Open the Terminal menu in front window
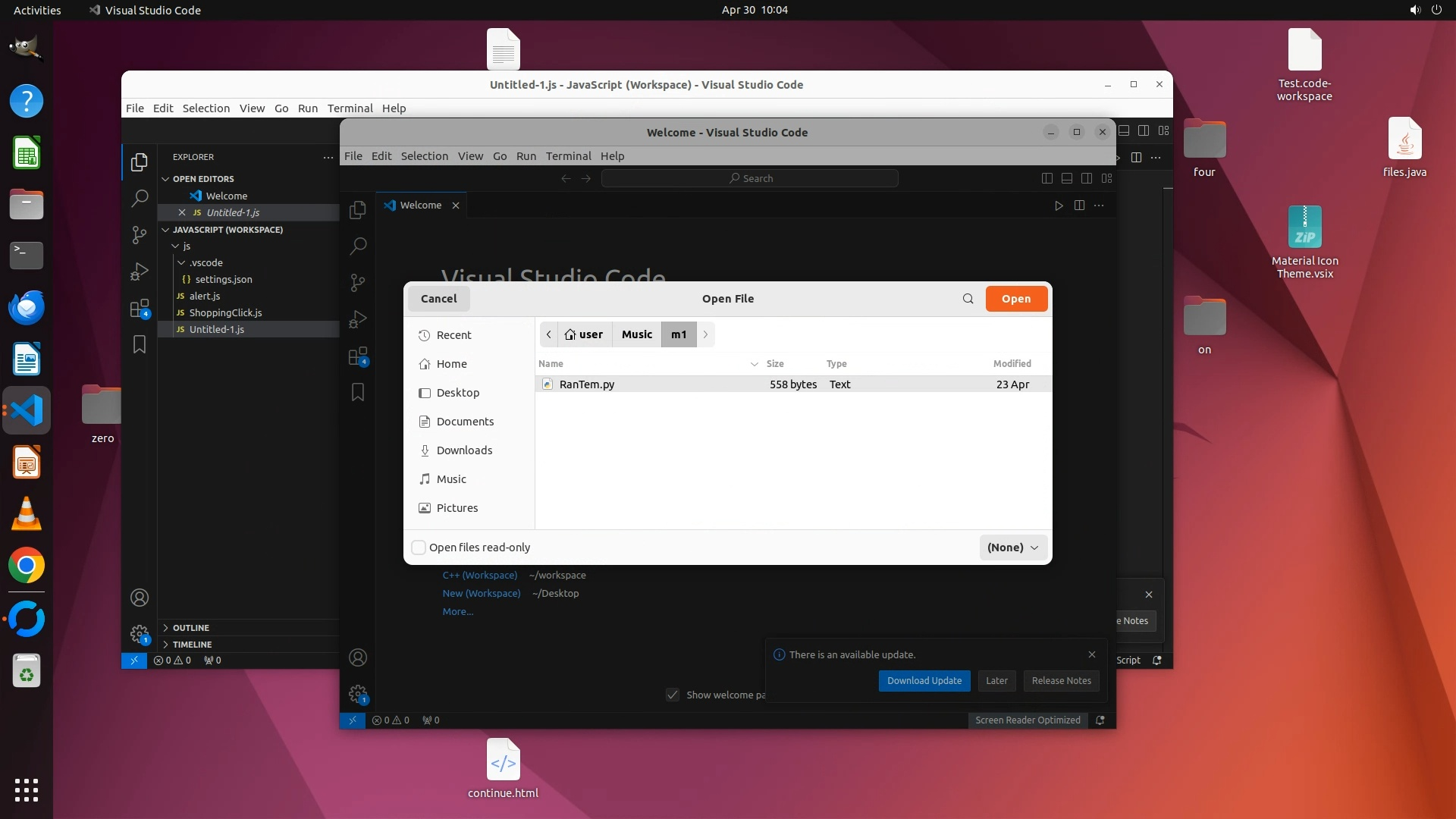Screen dimensions: 1456x819 coord(568,156)
